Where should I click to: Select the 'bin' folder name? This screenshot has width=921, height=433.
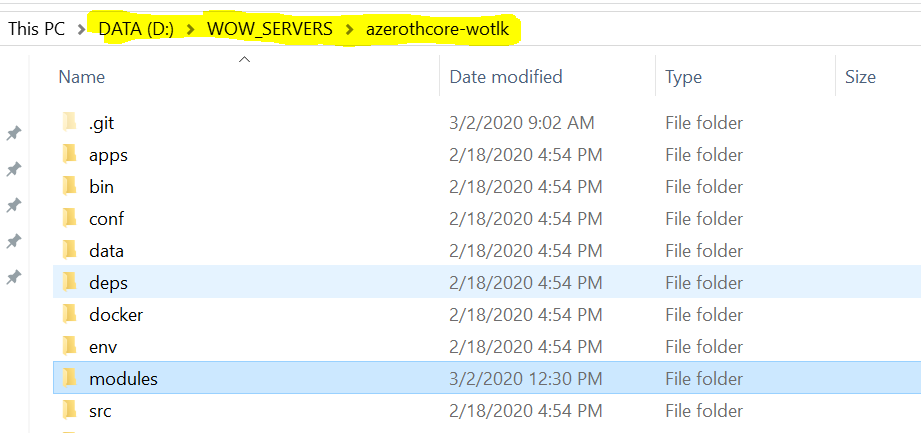pyautogui.click(x=102, y=187)
